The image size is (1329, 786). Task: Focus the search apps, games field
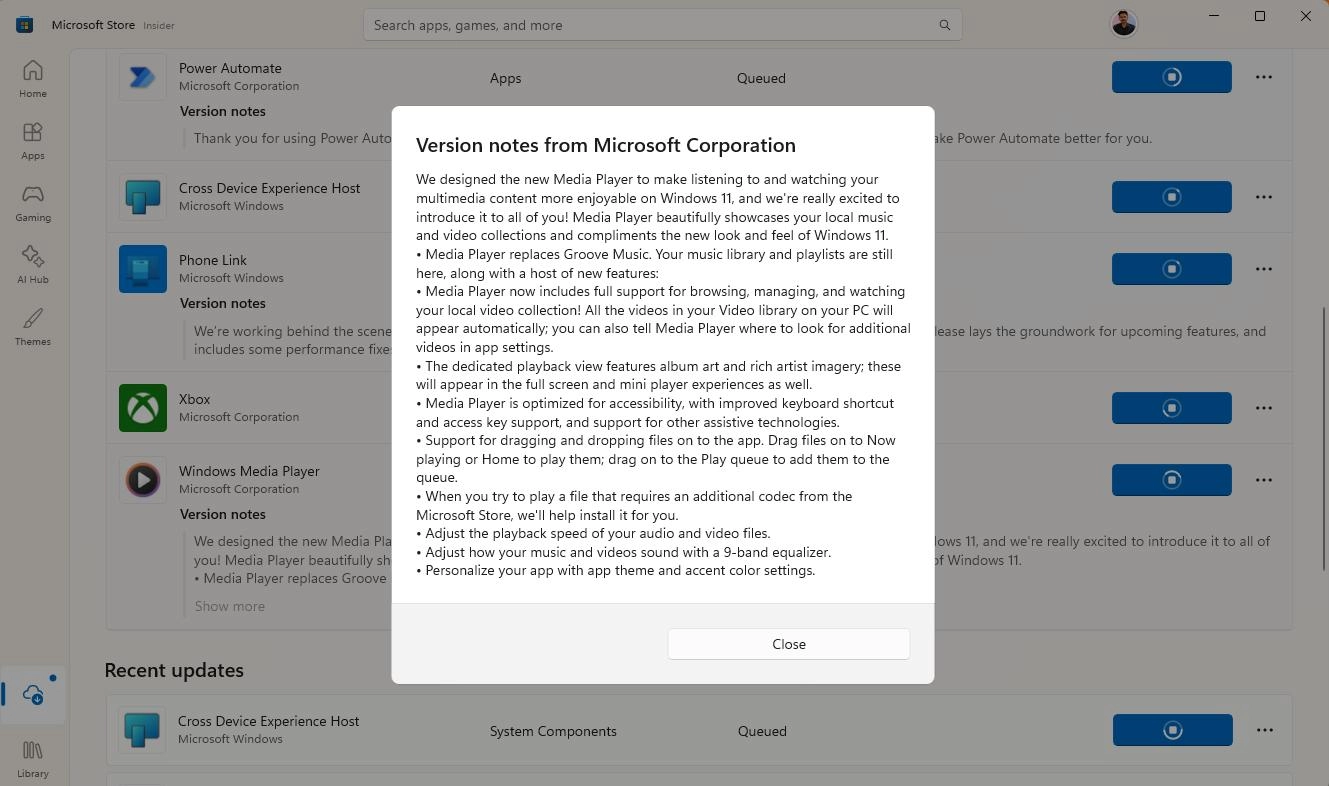(x=662, y=25)
